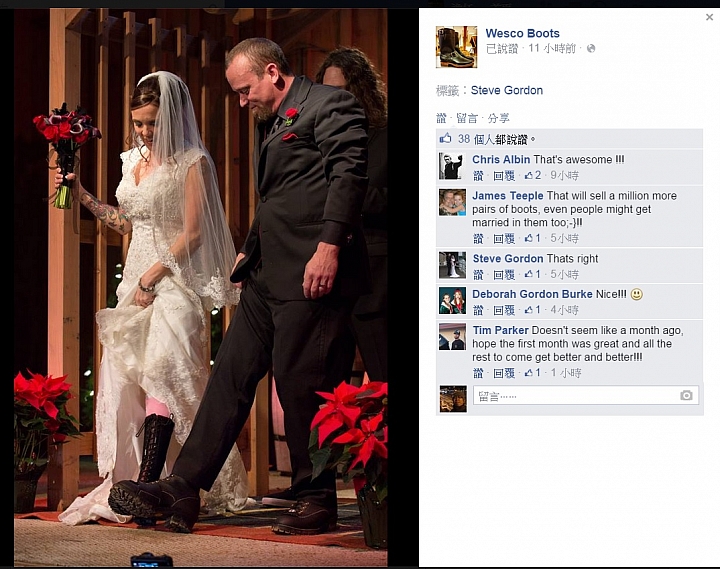Click the camera icon in comment box
Image resolution: width=720 pixels, height=569 pixels.
tap(686, 395)
